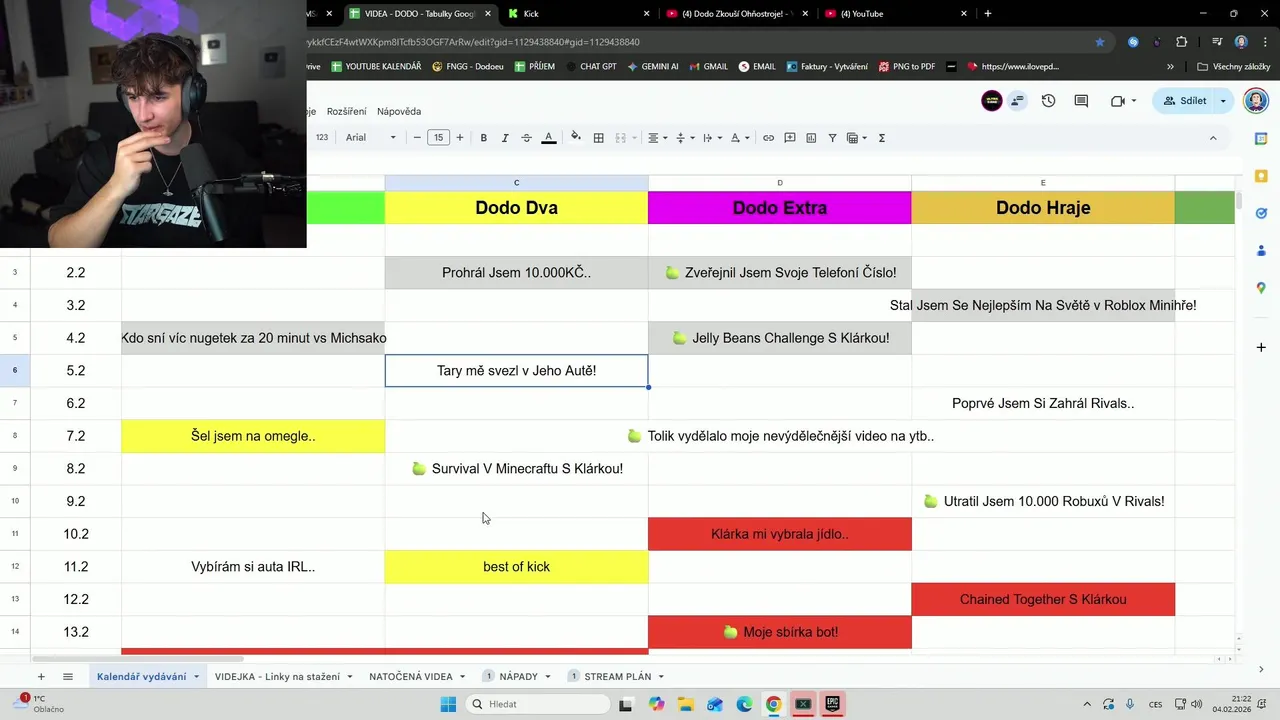Switch to VIDEJKA - Linky na stažení sheet
This screenshot has width=1280, height=720.
tap(277, 677)
